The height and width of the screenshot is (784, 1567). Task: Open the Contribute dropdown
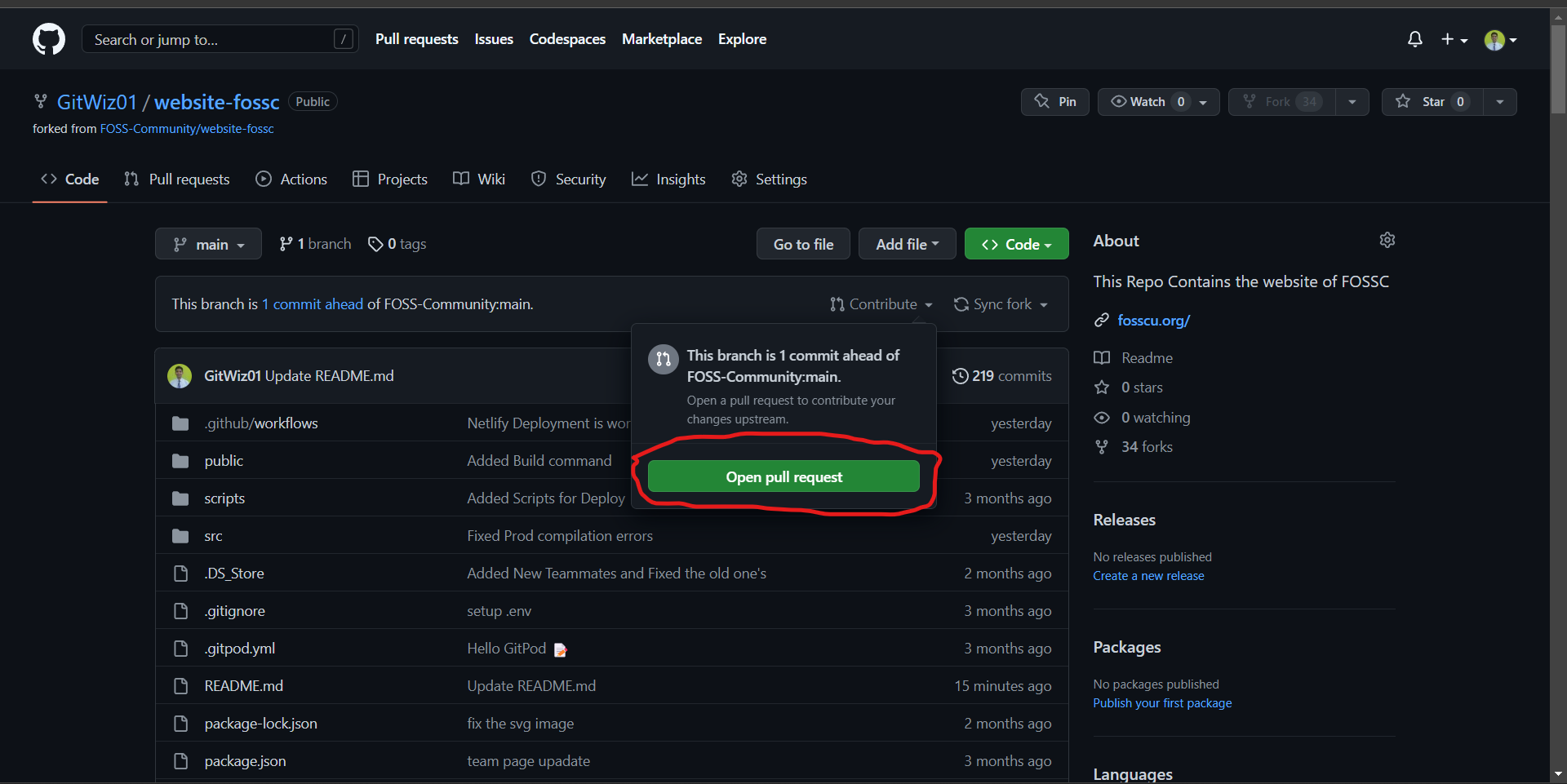(x=881, y=304)
